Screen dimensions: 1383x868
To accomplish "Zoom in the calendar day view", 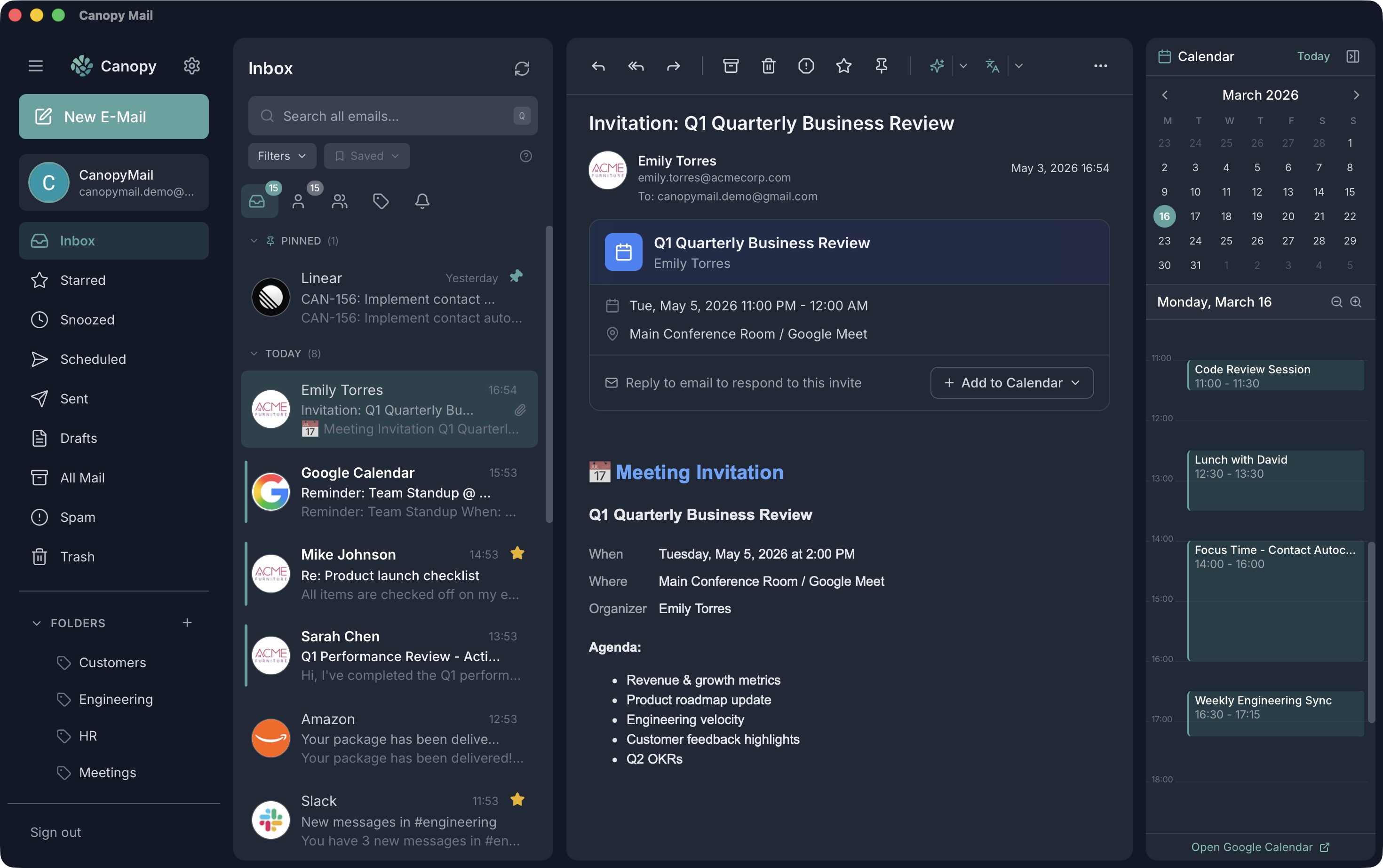I will tap(1355, 302).
